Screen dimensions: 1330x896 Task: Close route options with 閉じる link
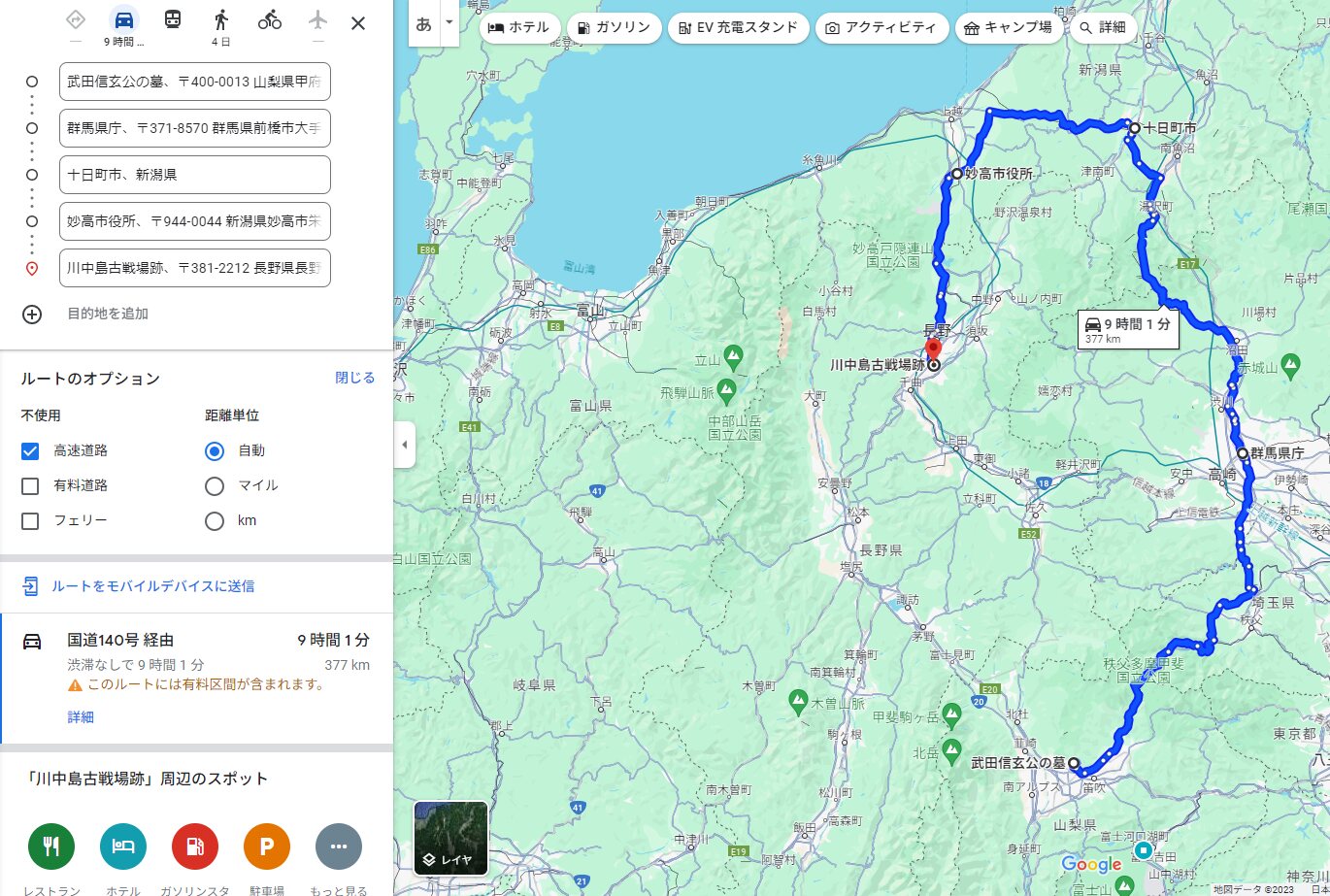tap(354, 378)
